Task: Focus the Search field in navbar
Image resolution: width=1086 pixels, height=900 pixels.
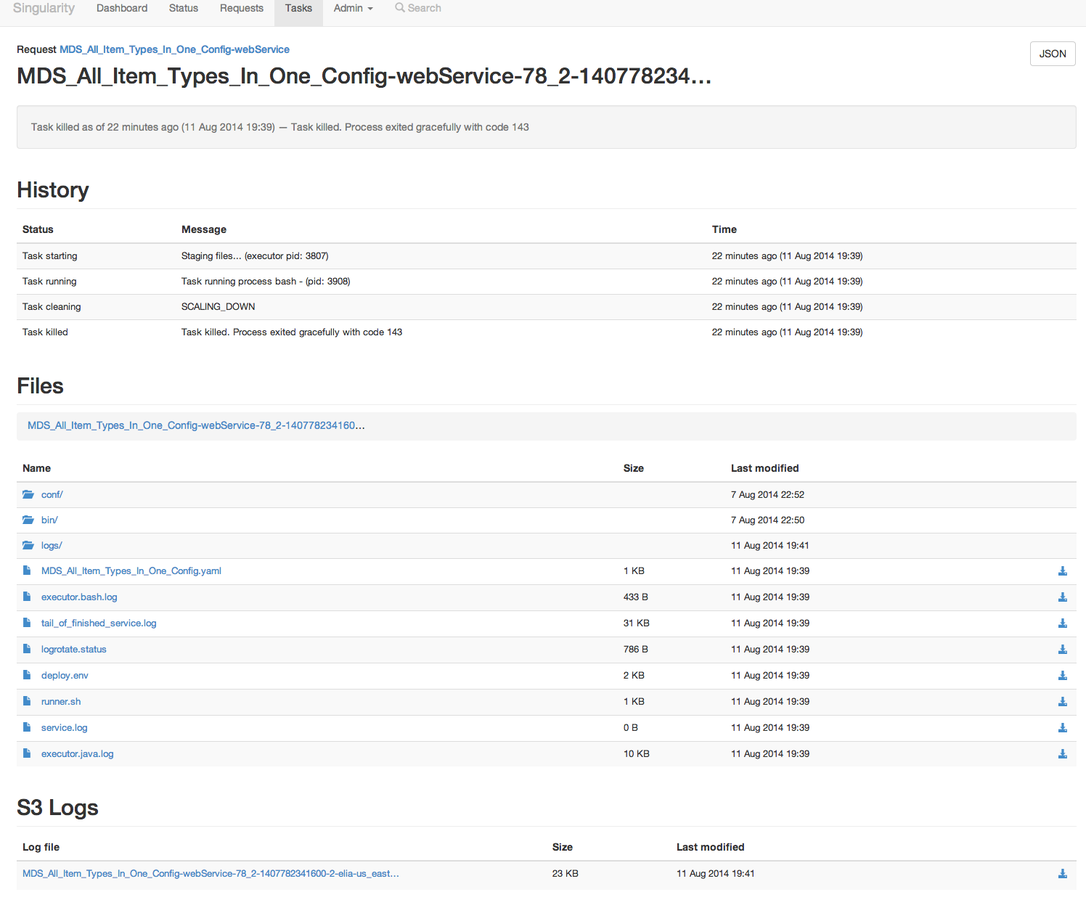Action: coord(424,8)
